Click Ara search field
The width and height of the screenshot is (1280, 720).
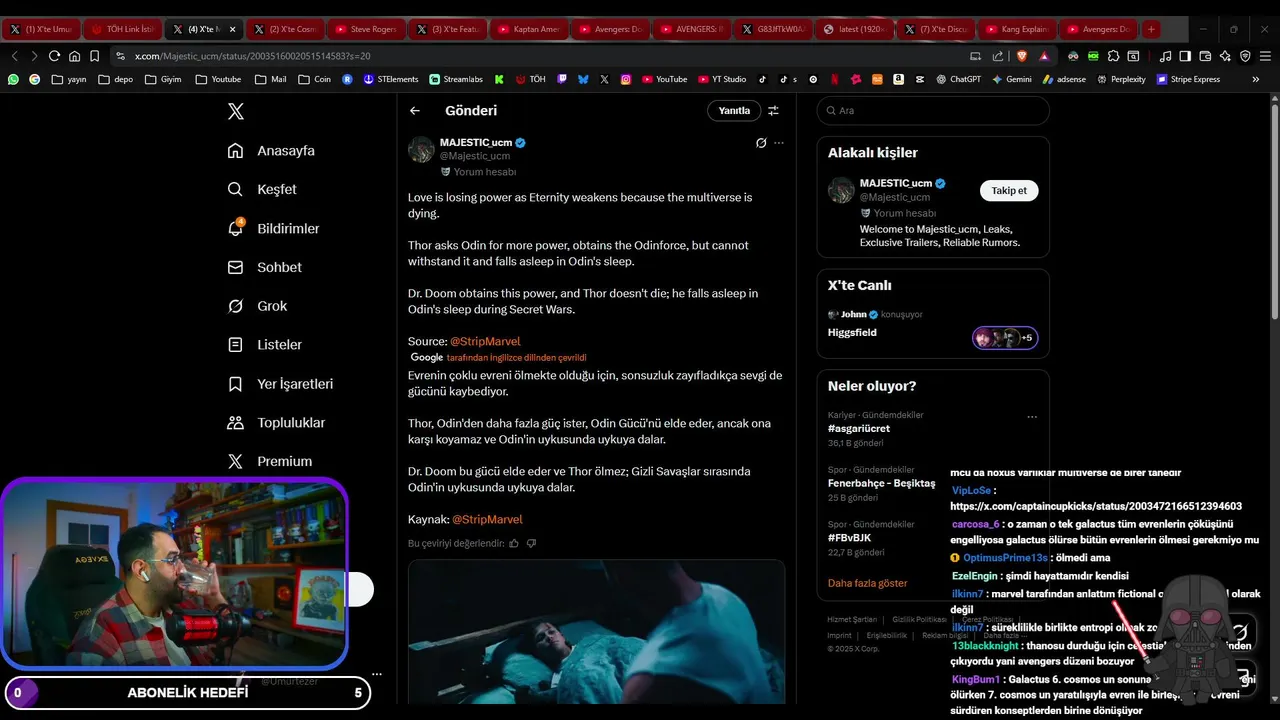(x=933, y=111)
